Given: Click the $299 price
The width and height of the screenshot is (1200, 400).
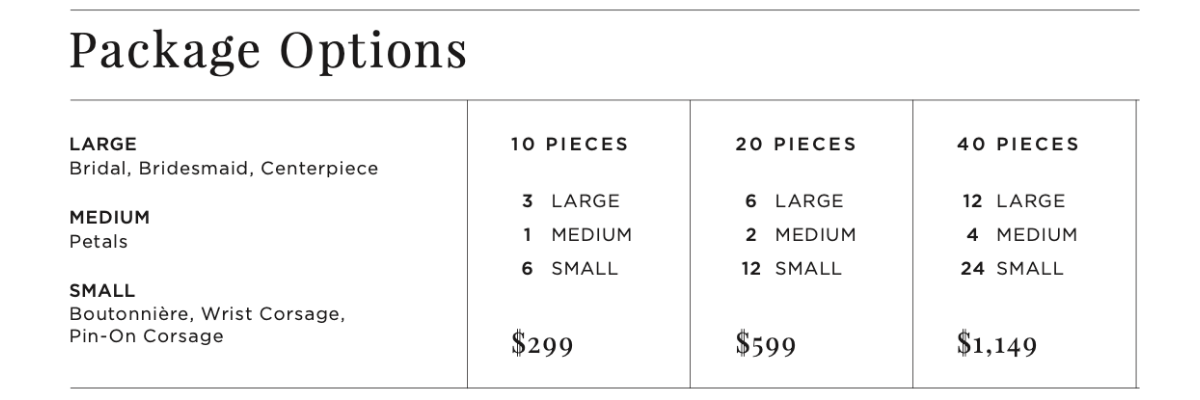Looking at the screenshot, I should (541, 345).
